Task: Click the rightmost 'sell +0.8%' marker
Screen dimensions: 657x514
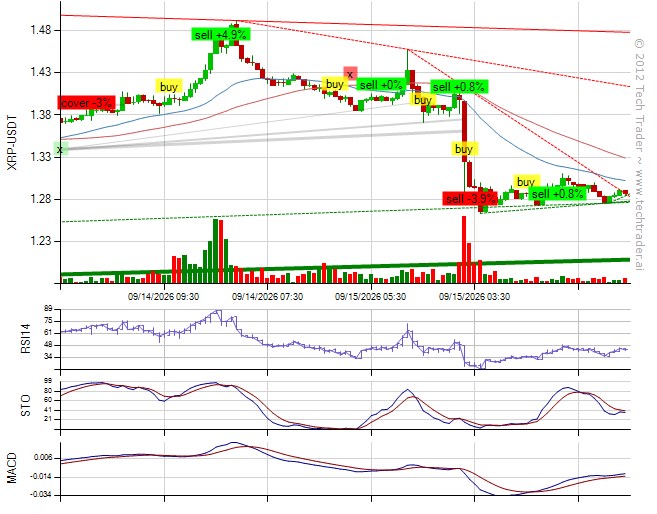Action: (x=558, y=194)
